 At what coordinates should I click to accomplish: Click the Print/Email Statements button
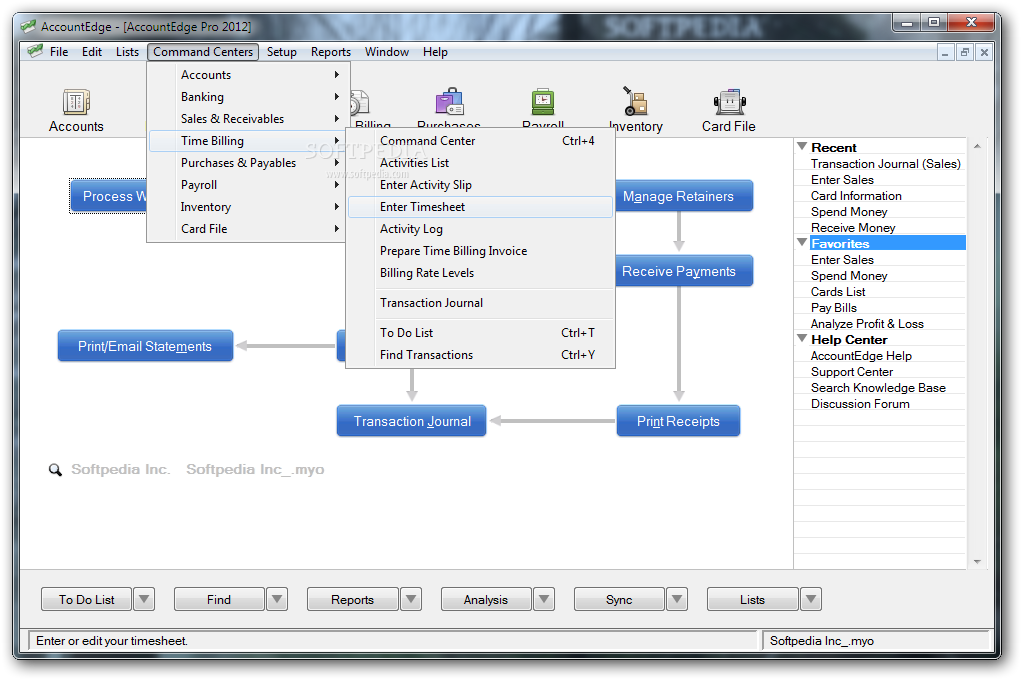click(145, 346)
